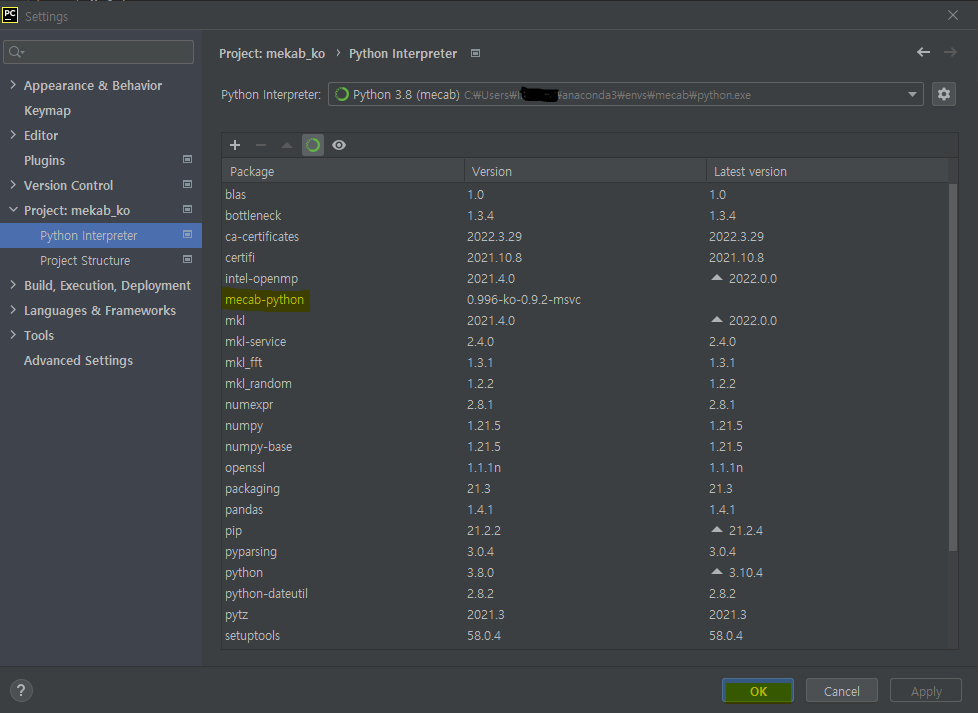Navigate back with the left arrow
The width and height of the screenshot is (978, 713).
coord(923,52)
